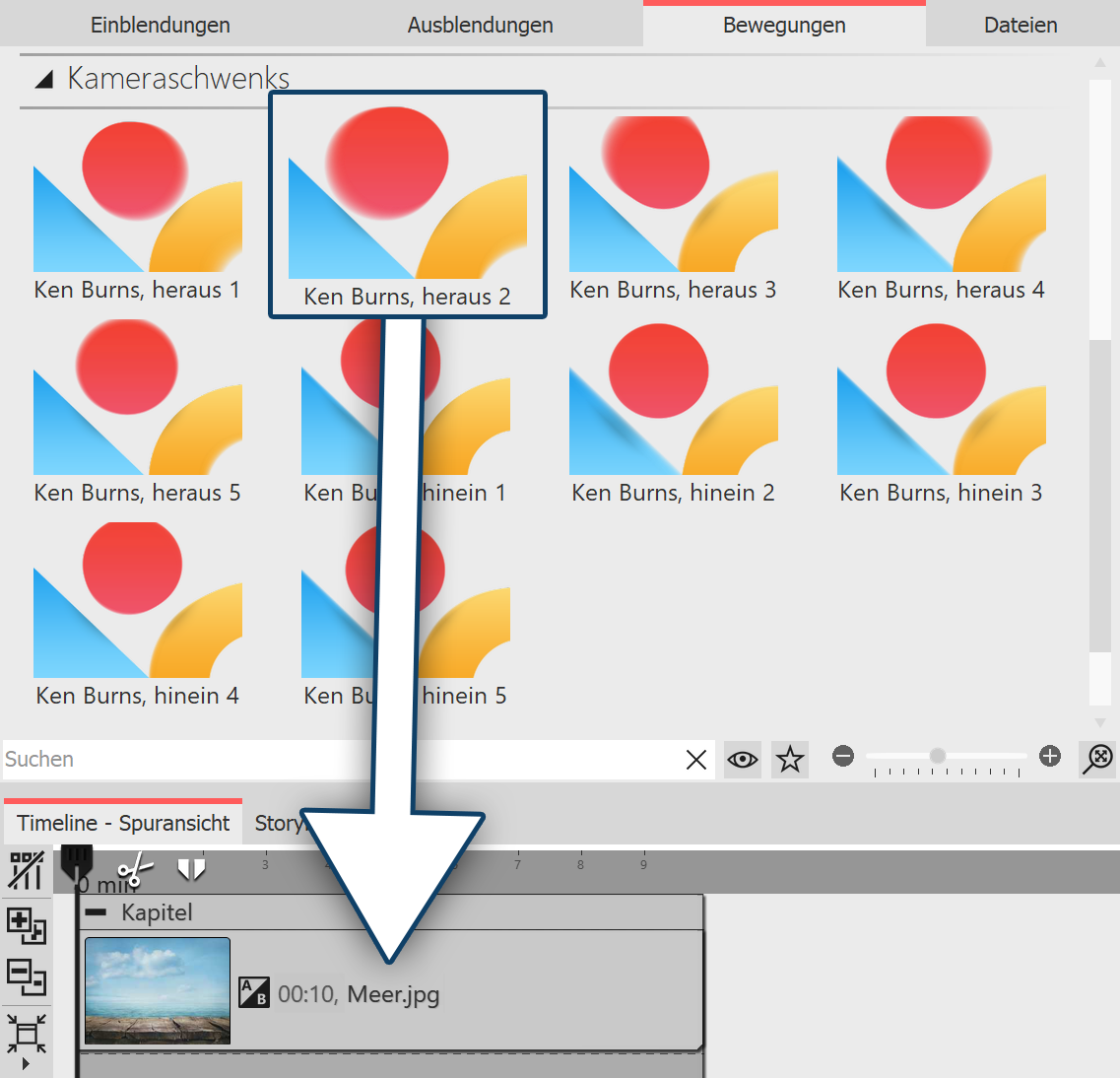Select the Meer.jpg image thumbnail
This screenshot has height=1078, width=1120.
click(158, 991)
